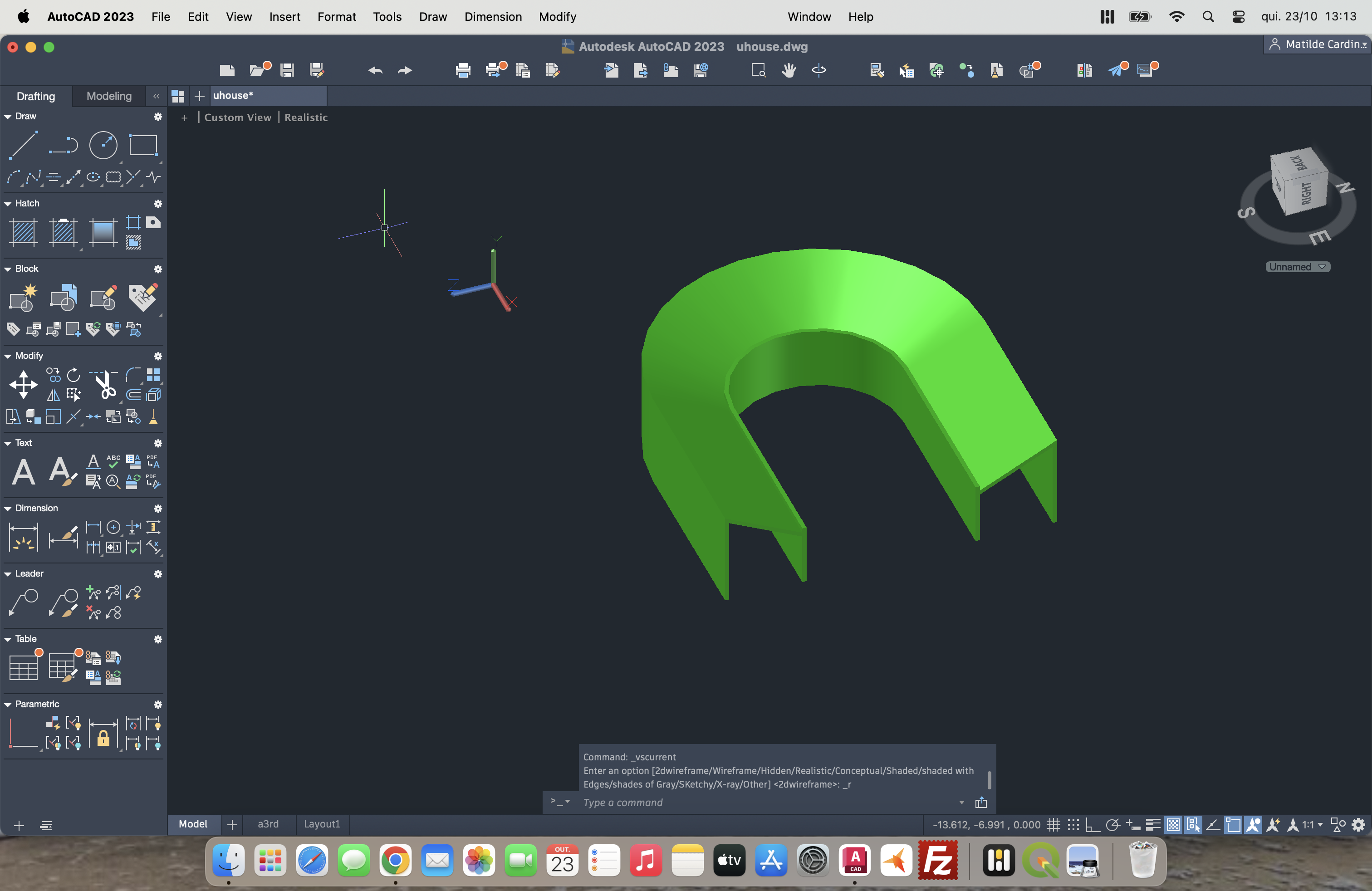Select the Rectangle draw tool

tap(143, 145)
